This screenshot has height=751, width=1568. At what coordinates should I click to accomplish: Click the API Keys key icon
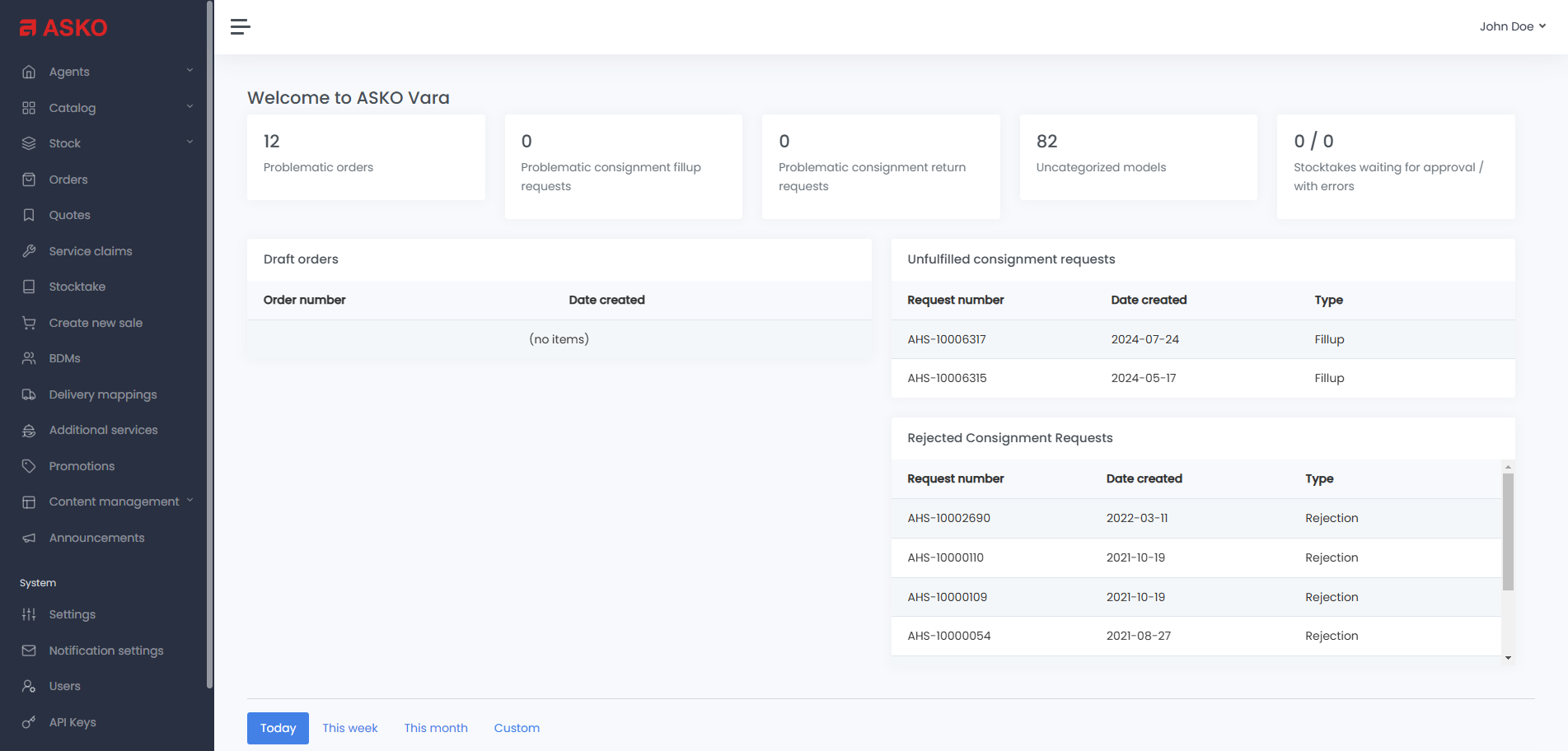(29, 722)
